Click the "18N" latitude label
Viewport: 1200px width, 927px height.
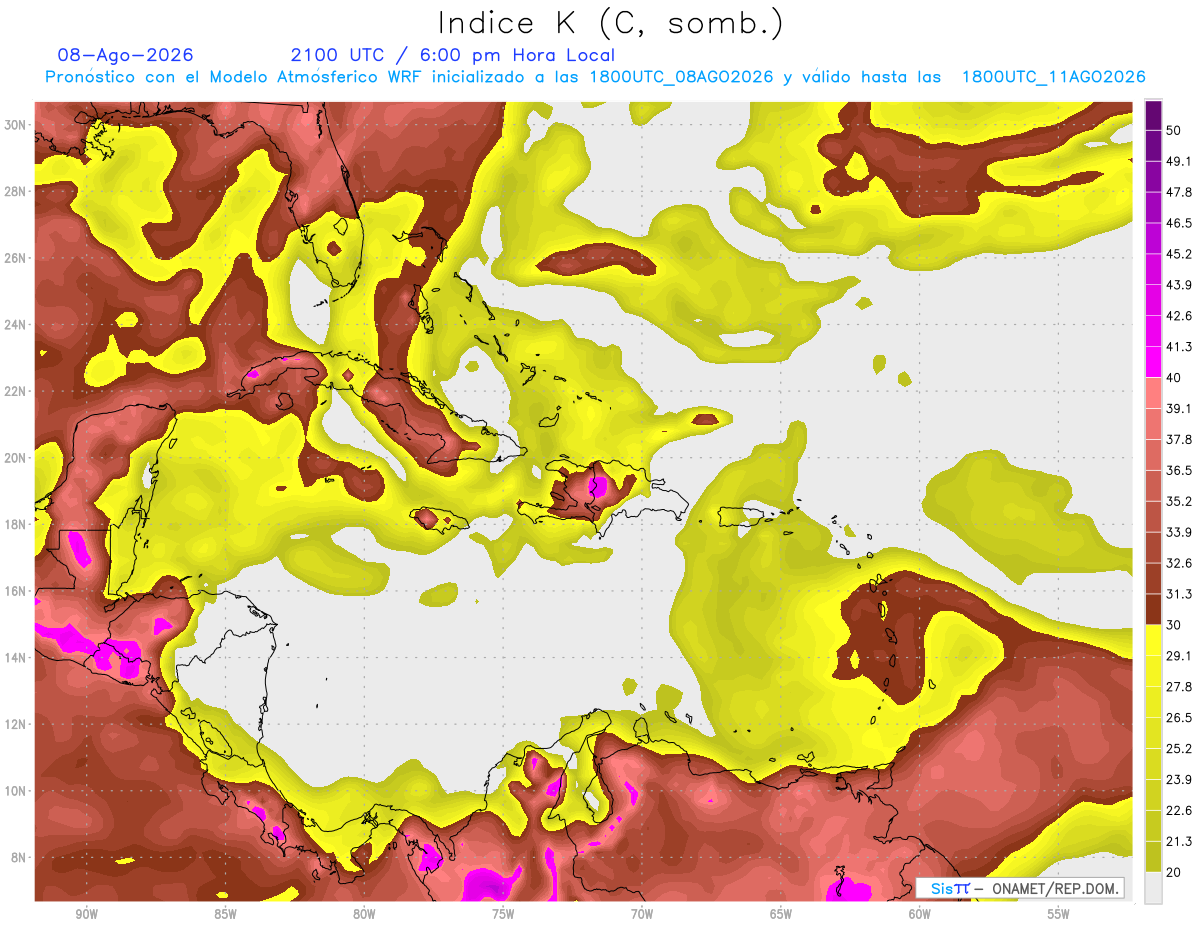pyautogui.click(x=15, y=524)
